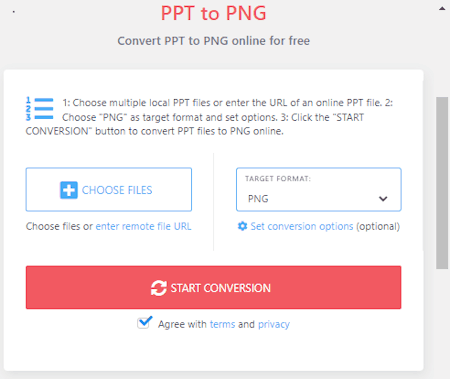The width and height of the screenshot is (450, 379).
Task: Open the privacy link
Action: coord(274,324)
